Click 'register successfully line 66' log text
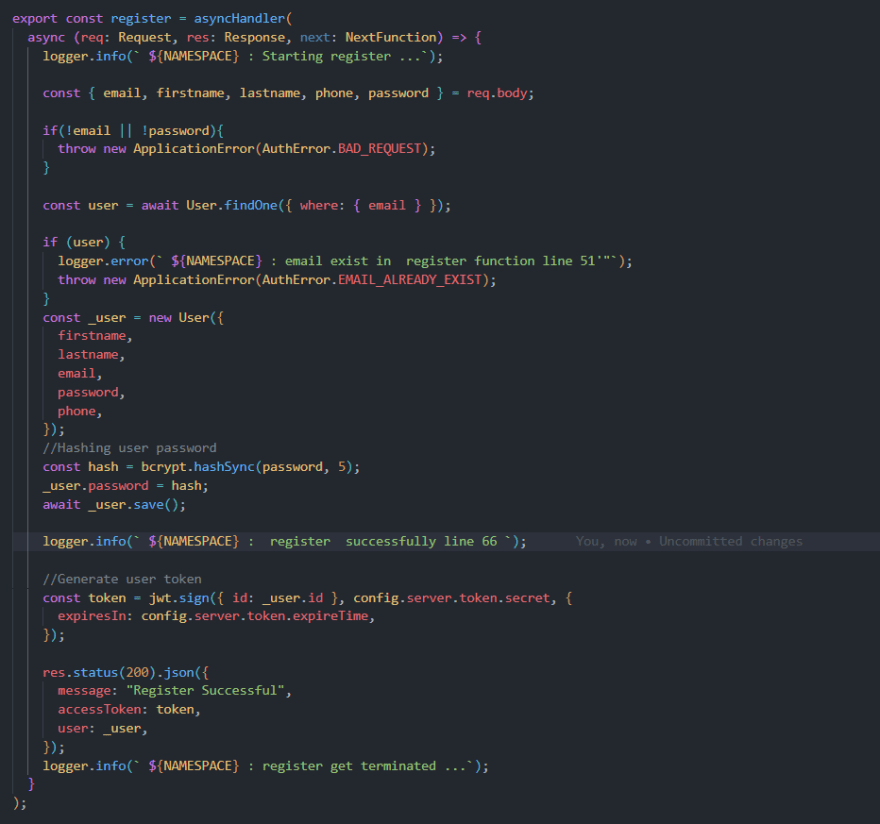 click(x=383, y=542)
